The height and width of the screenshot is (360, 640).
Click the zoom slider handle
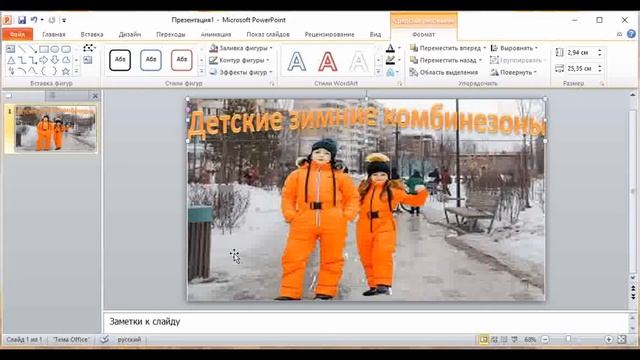click(568, 340)
